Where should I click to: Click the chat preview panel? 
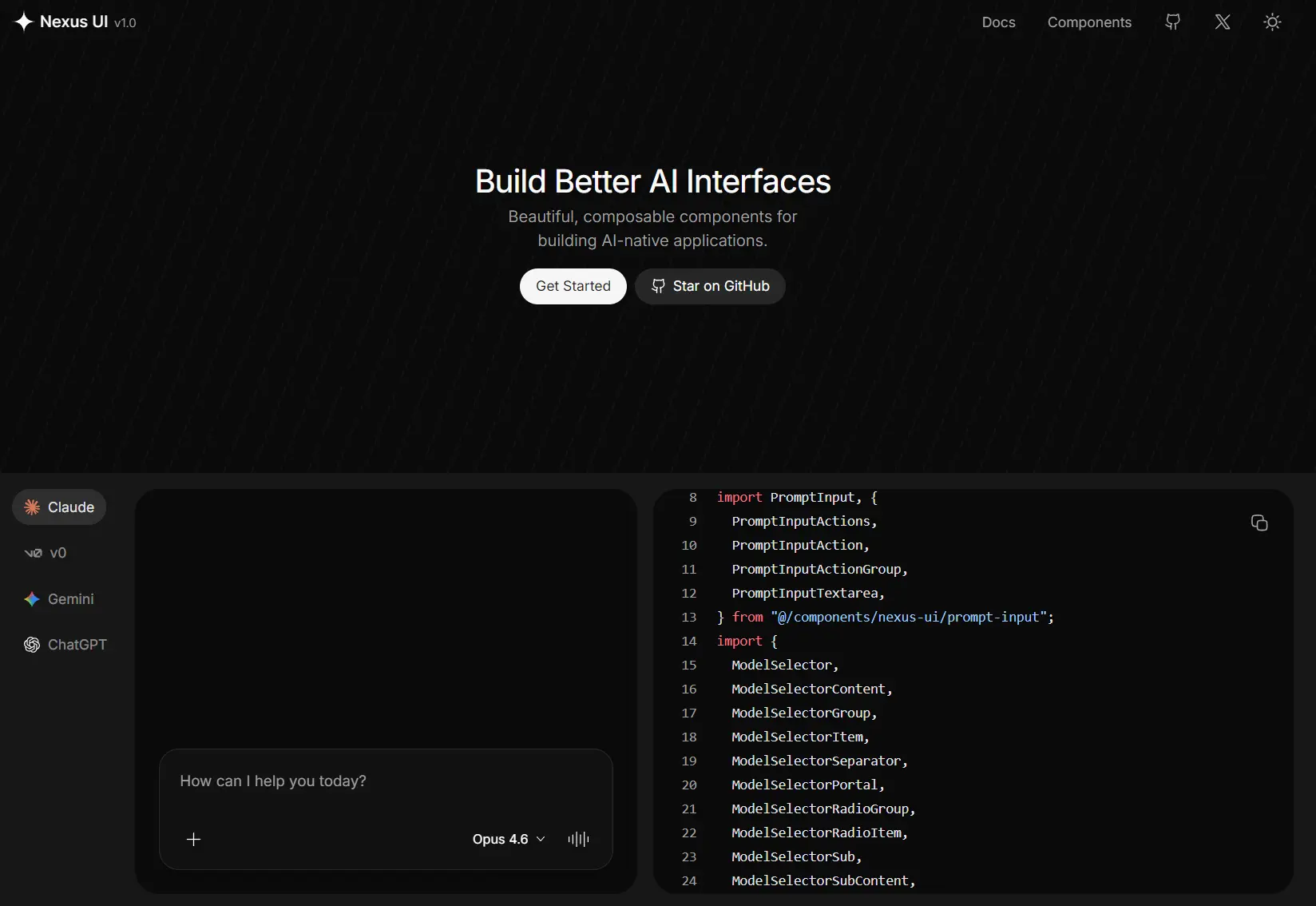386,623
